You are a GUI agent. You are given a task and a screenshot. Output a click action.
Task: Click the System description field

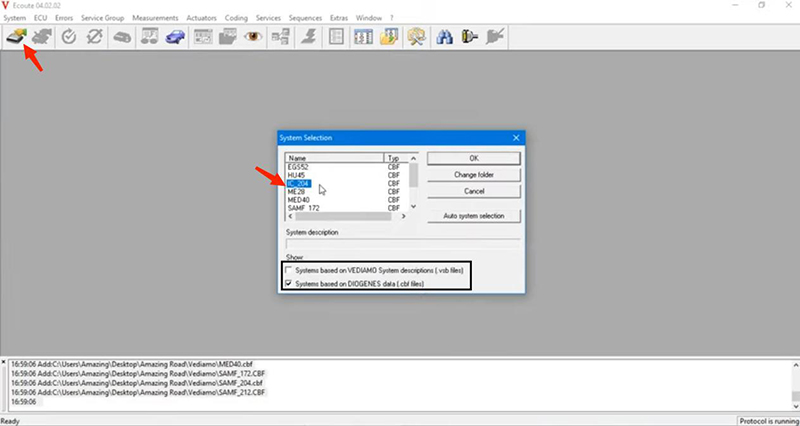(403, 243)
